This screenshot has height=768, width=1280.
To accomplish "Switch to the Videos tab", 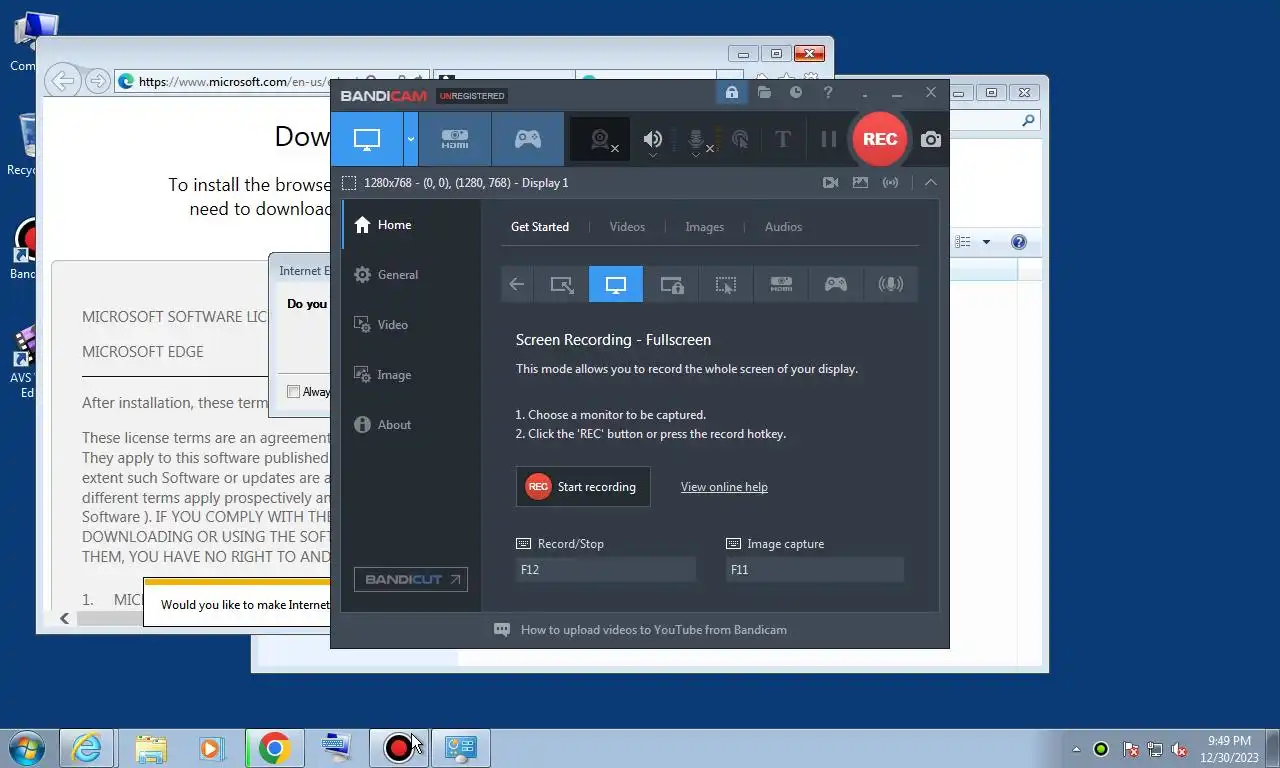I will coord(628,227).
